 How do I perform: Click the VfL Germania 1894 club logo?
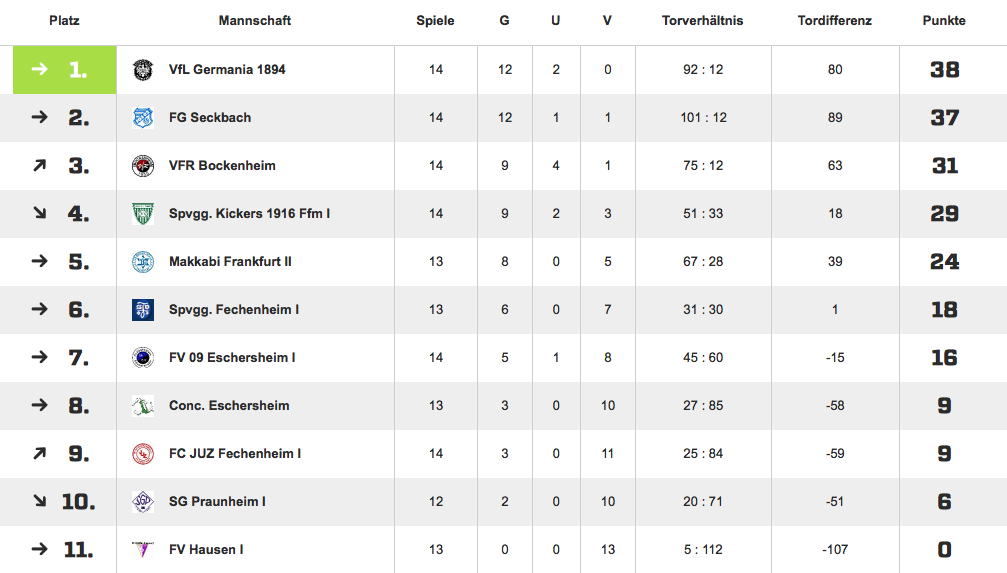(143, 69)
